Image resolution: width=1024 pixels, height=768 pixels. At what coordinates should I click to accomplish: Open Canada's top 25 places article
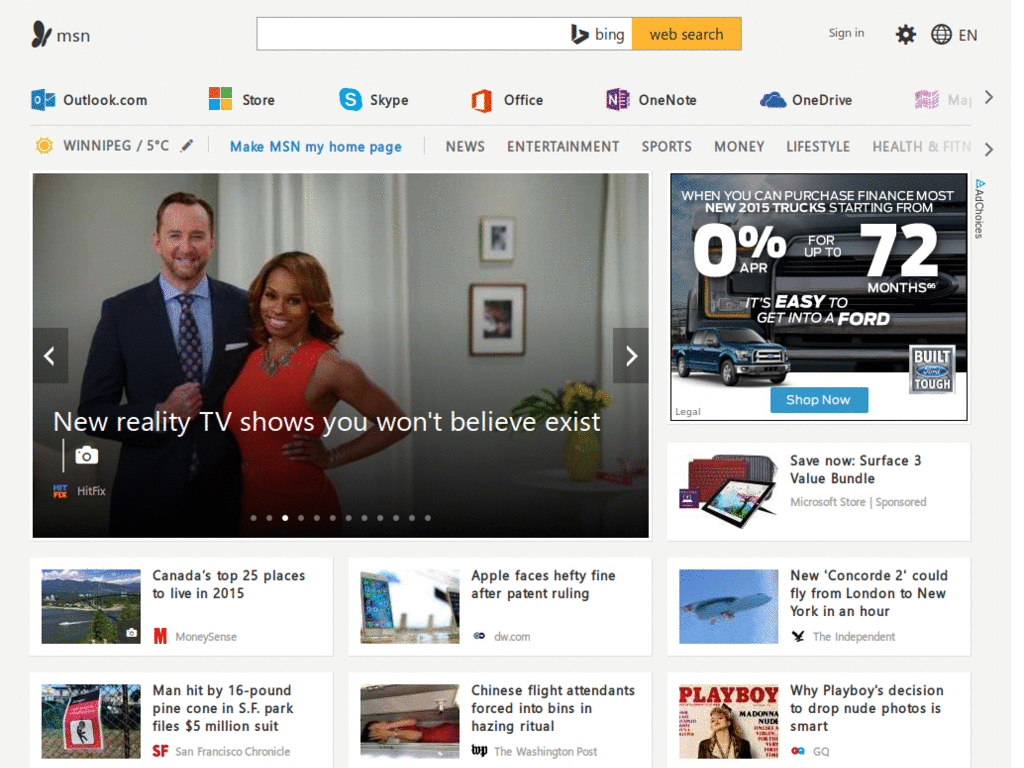click(229, 584)
